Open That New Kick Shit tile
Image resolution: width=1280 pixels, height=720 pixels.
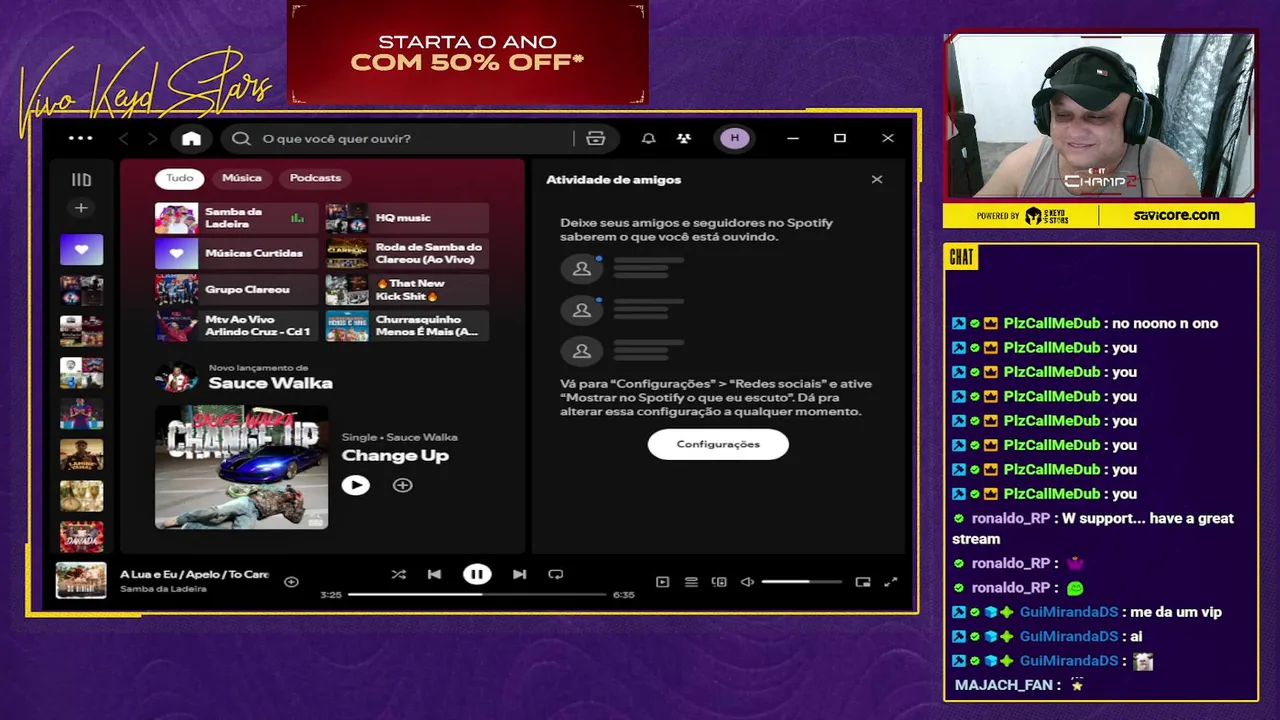point(407,290)
